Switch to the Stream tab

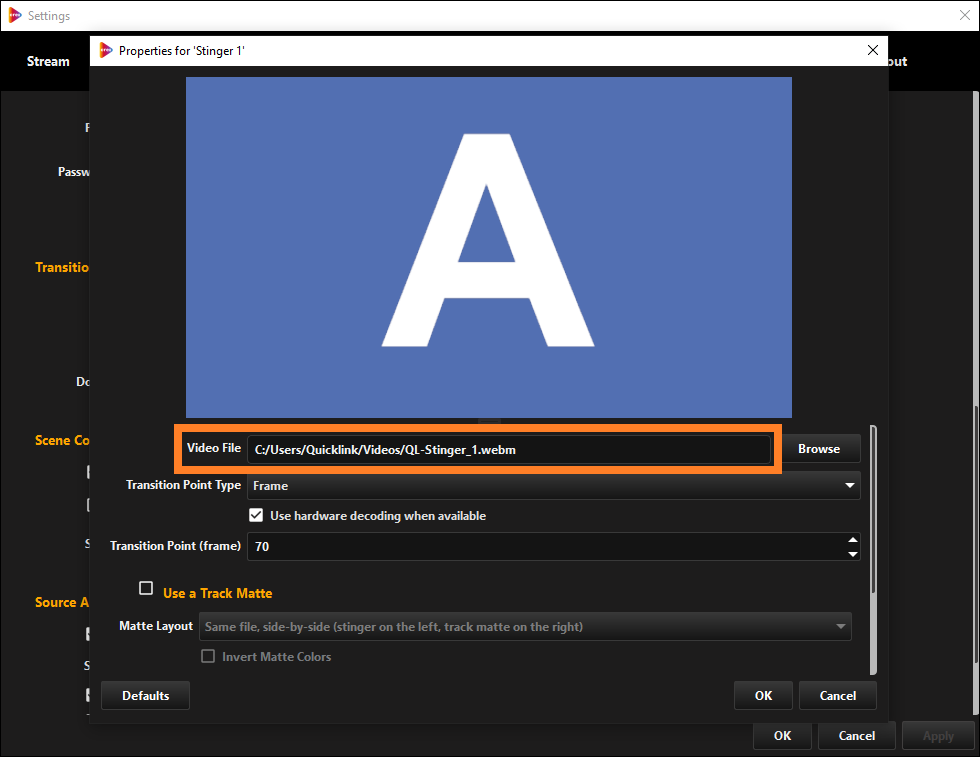pos(48,62)
